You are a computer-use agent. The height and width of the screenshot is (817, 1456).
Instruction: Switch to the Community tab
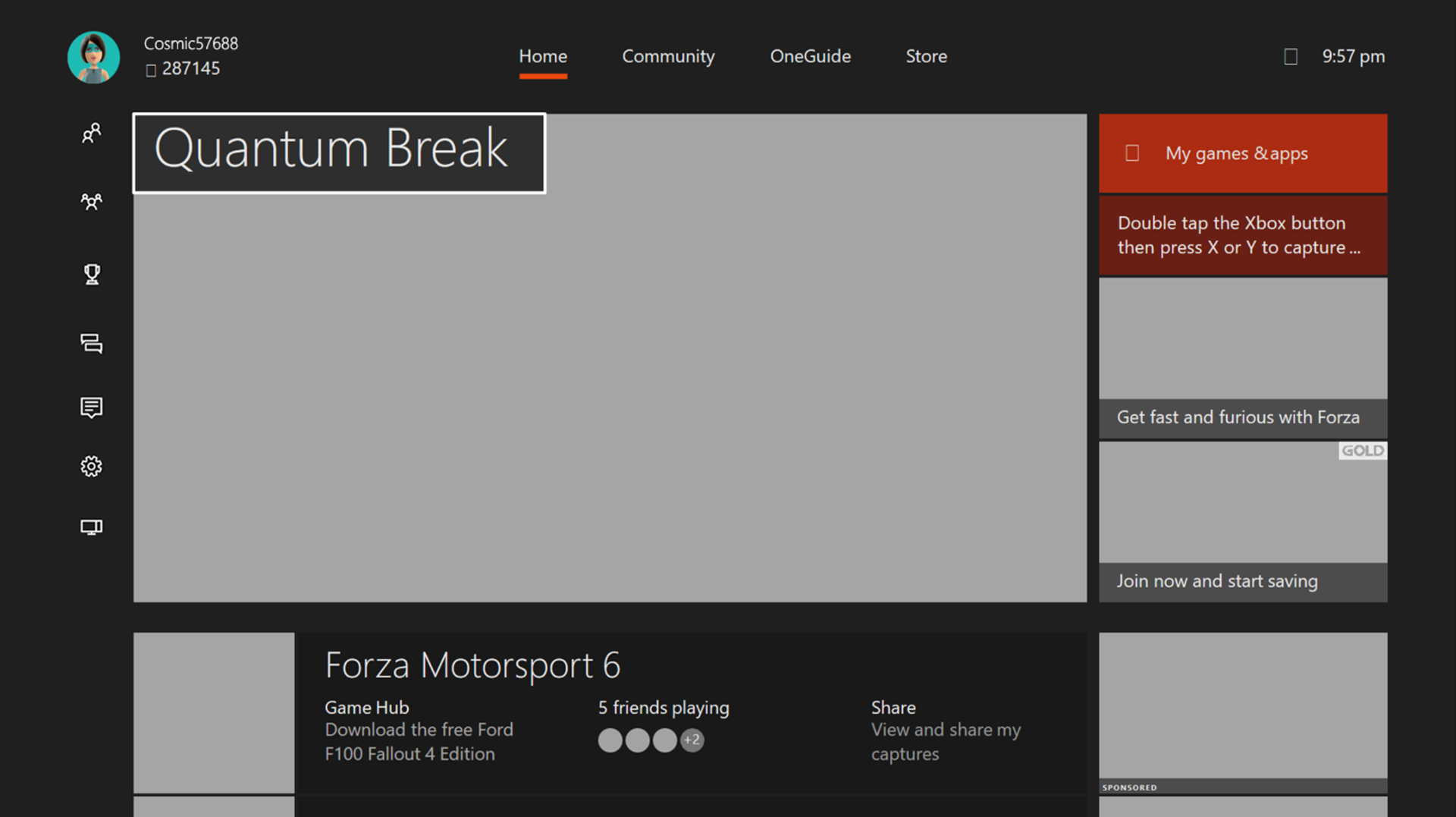pos(668,57)
